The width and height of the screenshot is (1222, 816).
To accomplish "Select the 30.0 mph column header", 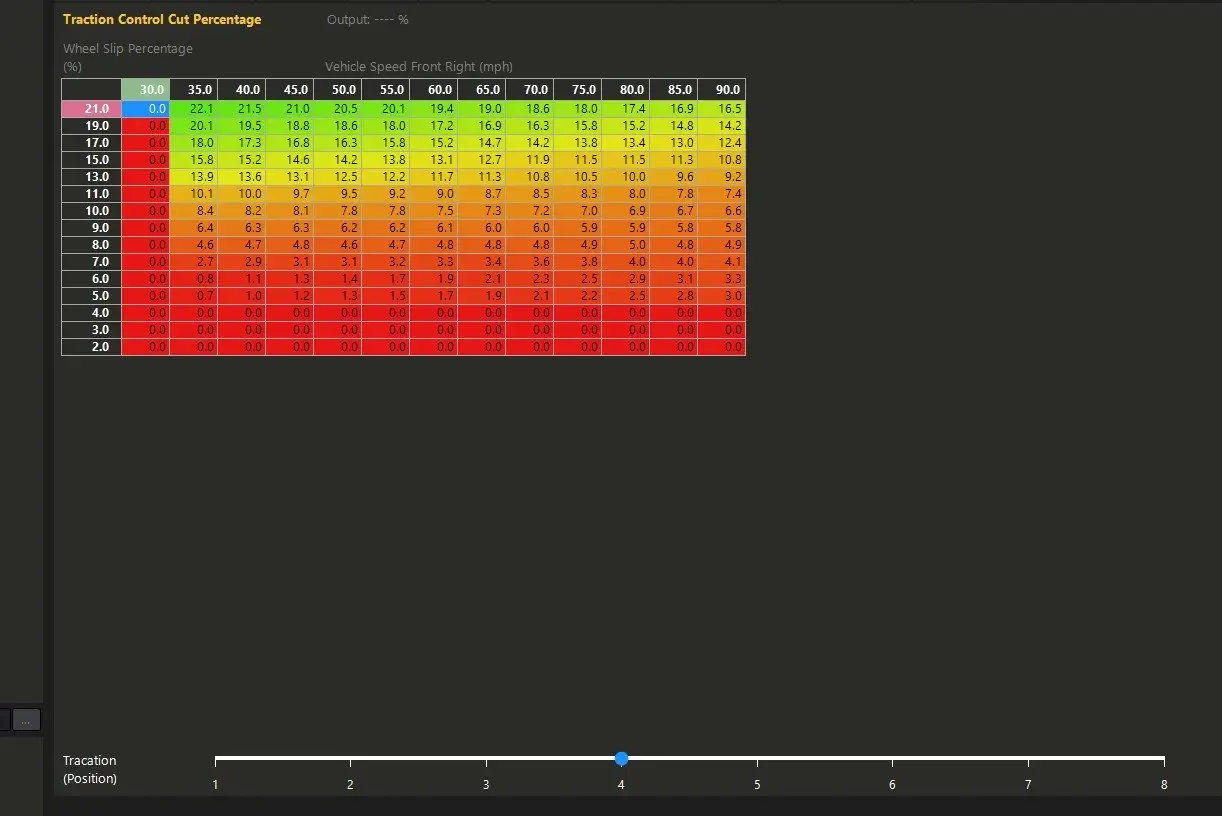I will (x=146, y=90).
